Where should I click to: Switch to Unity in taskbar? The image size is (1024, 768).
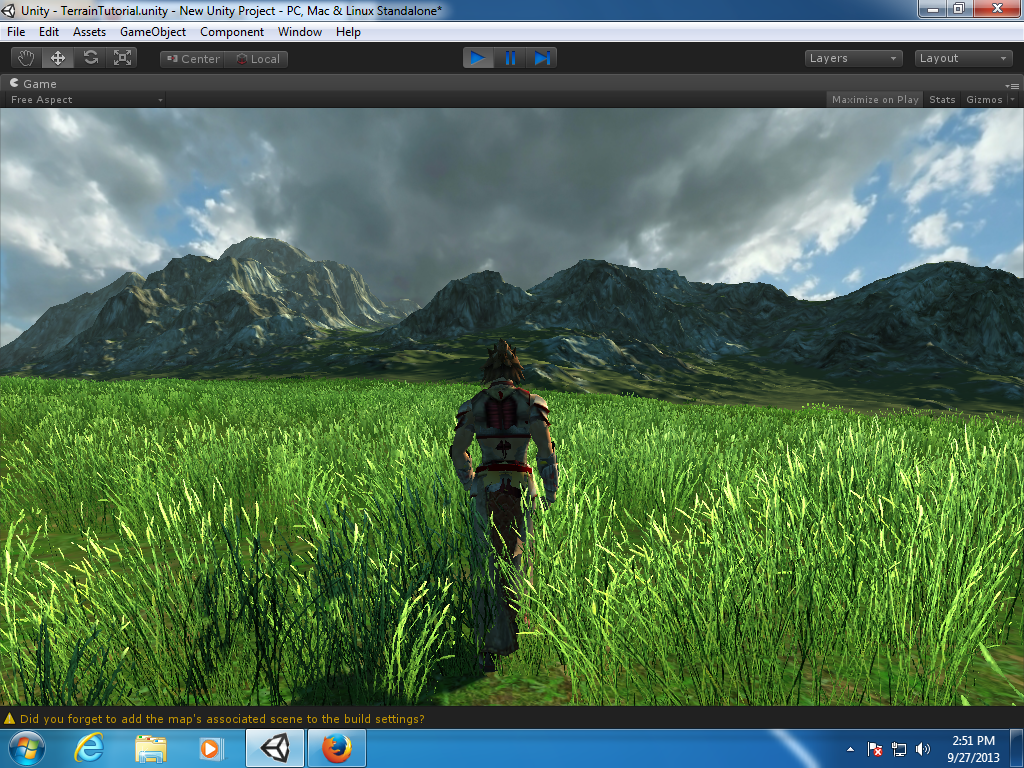[x=275, y=748]
